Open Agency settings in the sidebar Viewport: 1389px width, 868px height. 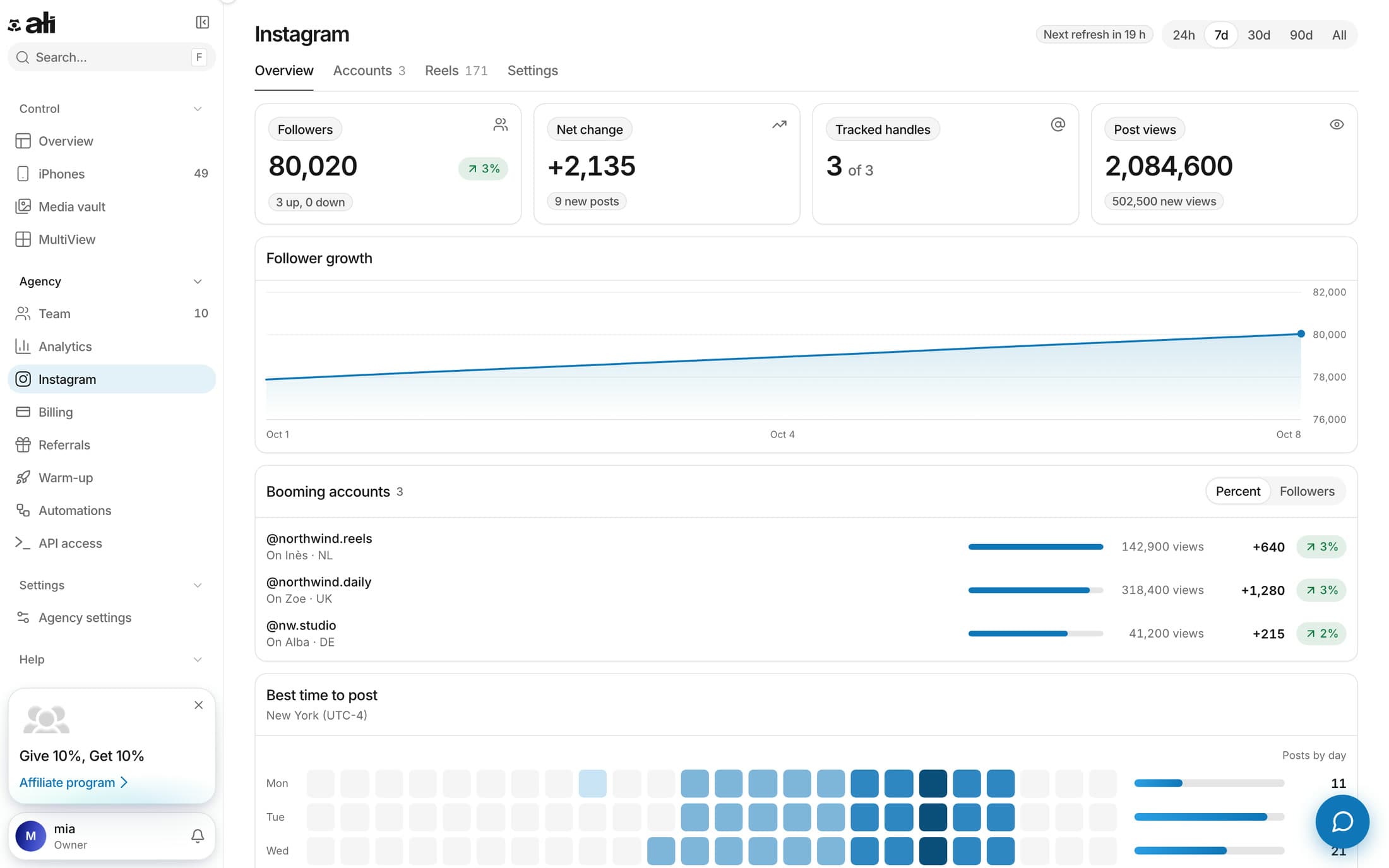click(x=111, y=618)
